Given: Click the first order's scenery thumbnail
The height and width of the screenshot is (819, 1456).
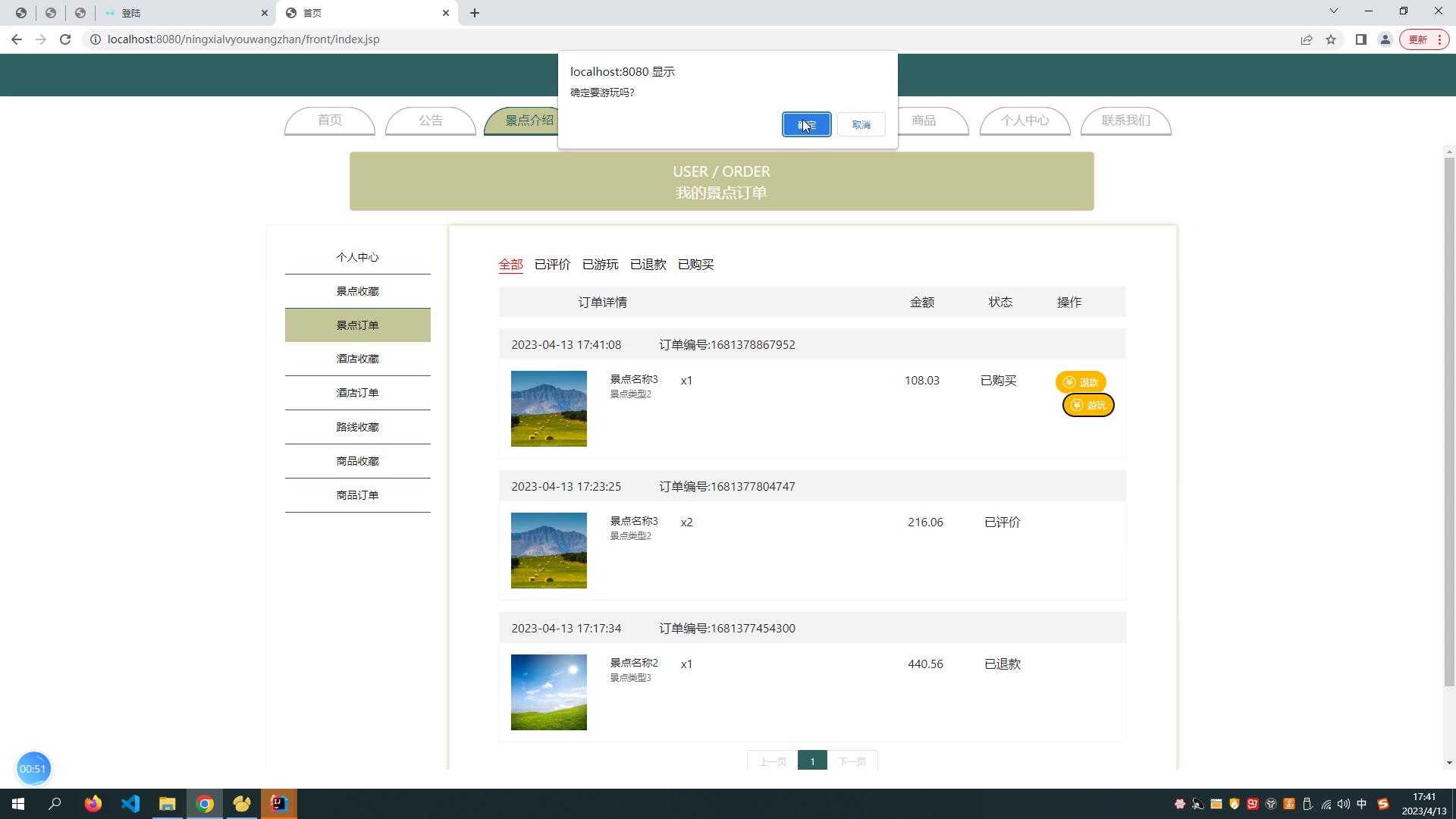Looking at the screenshot, I should point(548,409).
